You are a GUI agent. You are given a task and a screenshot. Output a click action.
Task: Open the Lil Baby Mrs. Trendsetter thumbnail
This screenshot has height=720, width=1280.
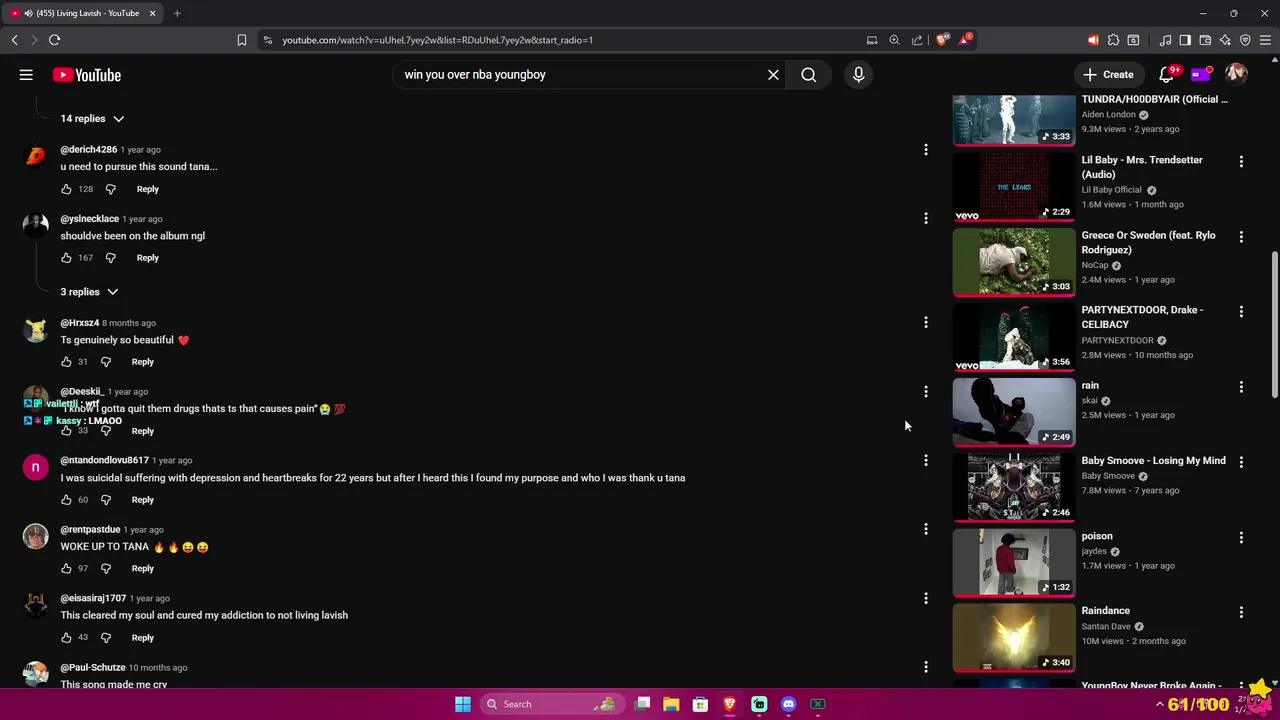tap(1014, 187)
